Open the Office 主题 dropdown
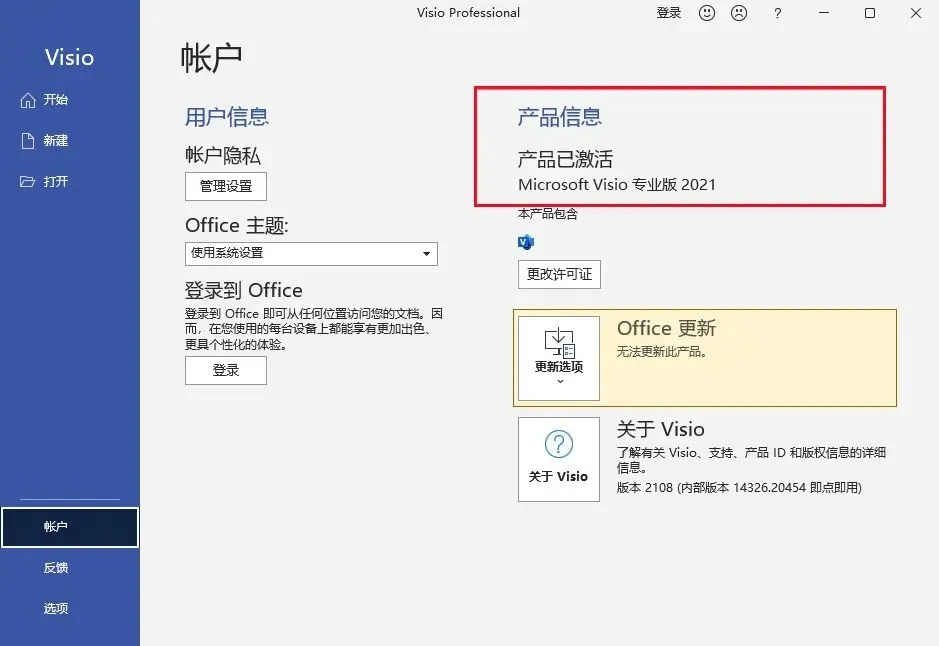 (x=311, y=254)
